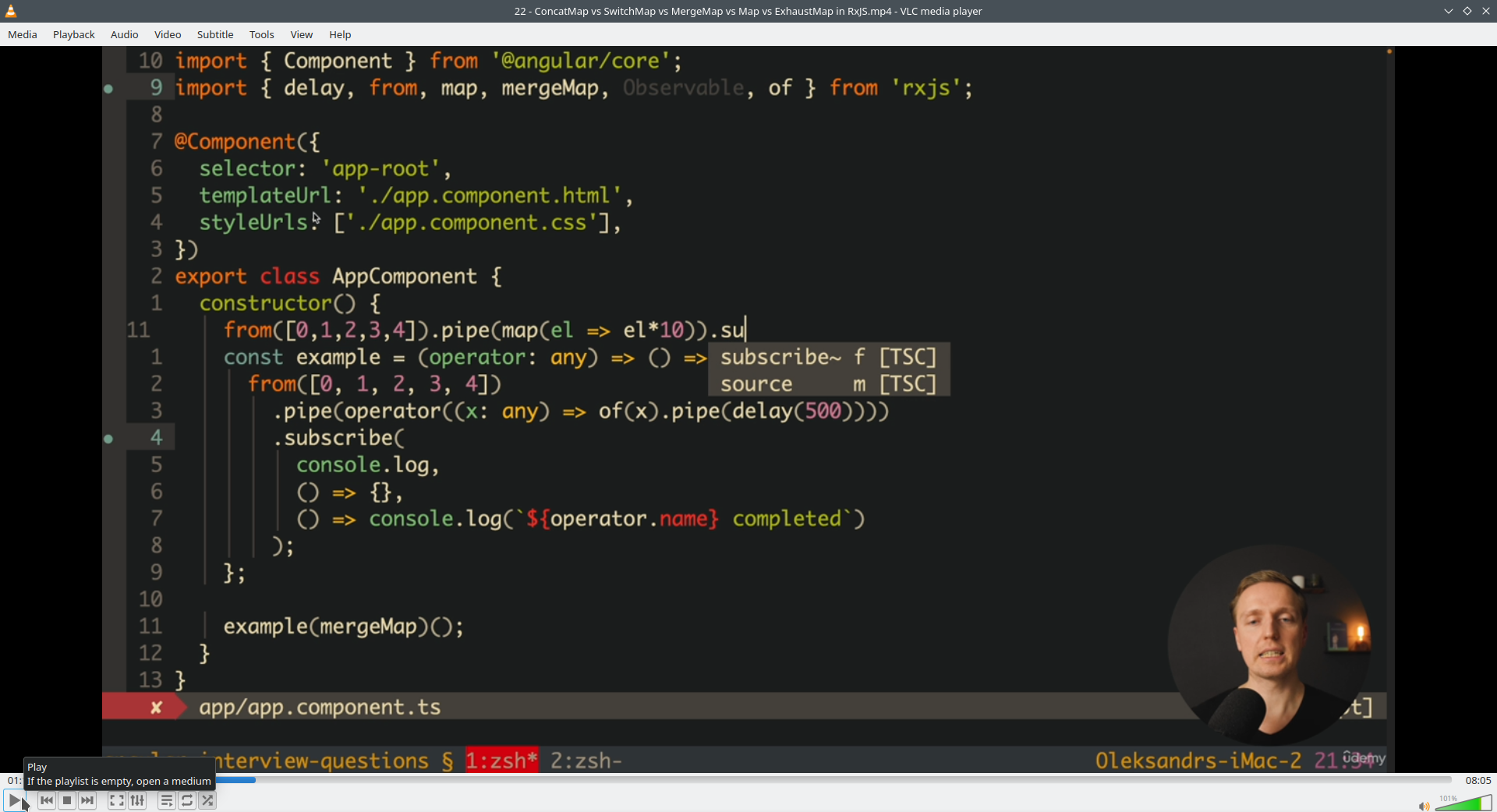Toggle random shuffle playback
The image size is (1497, 812).
[x=207, y=800]
